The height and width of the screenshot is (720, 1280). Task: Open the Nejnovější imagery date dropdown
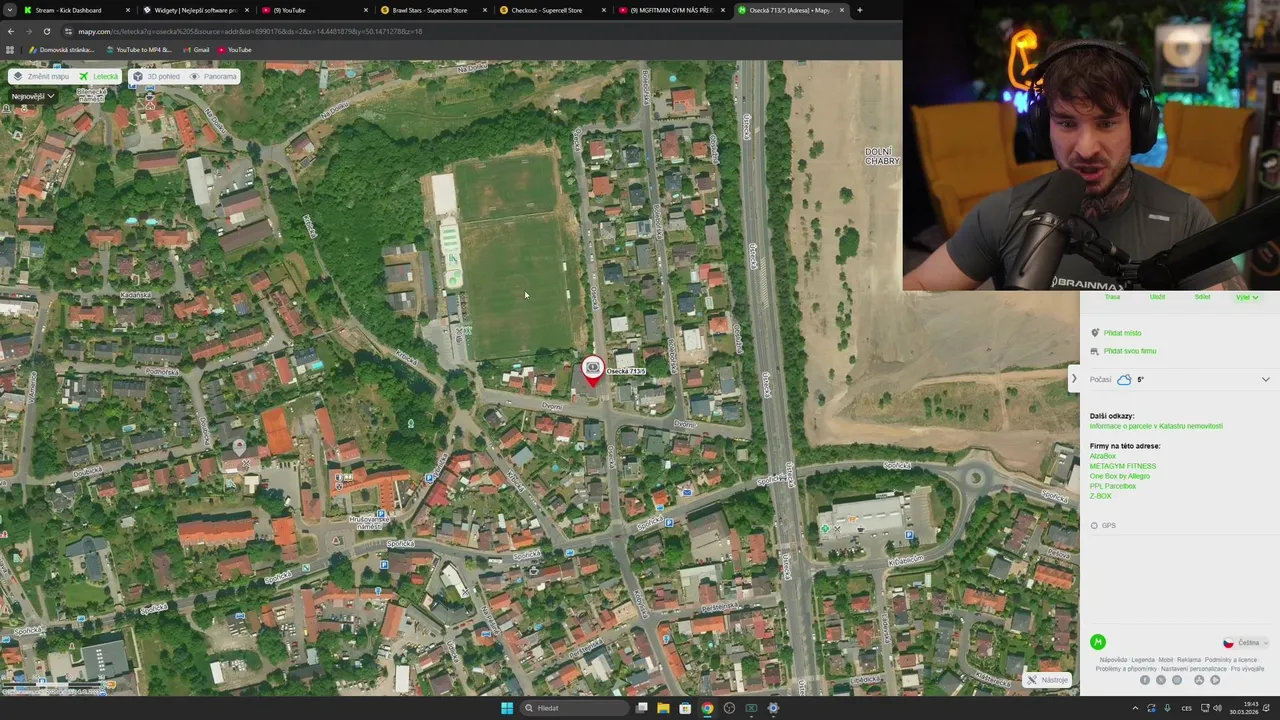pos(33,96)
